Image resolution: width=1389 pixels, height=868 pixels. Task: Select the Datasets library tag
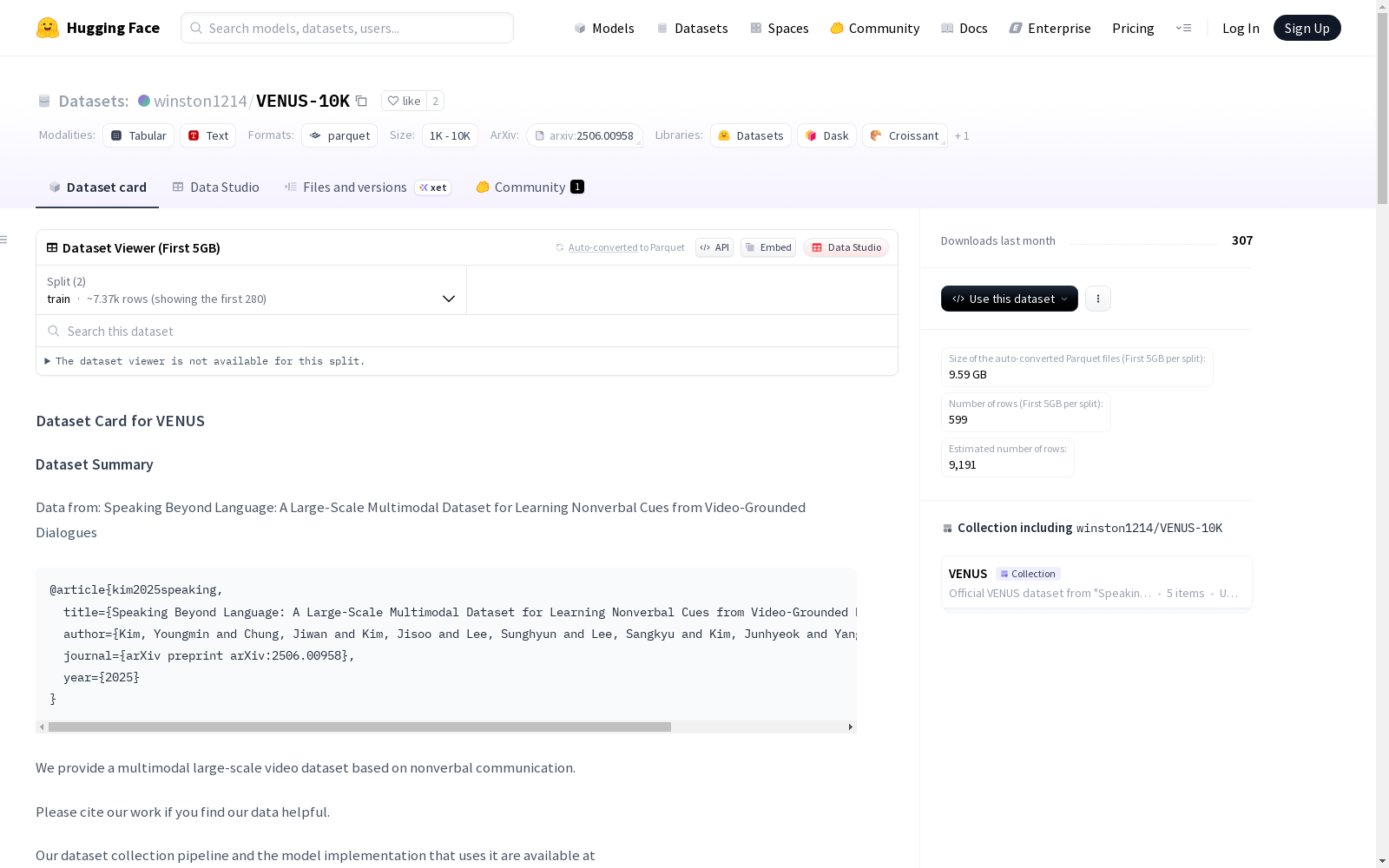751,135
